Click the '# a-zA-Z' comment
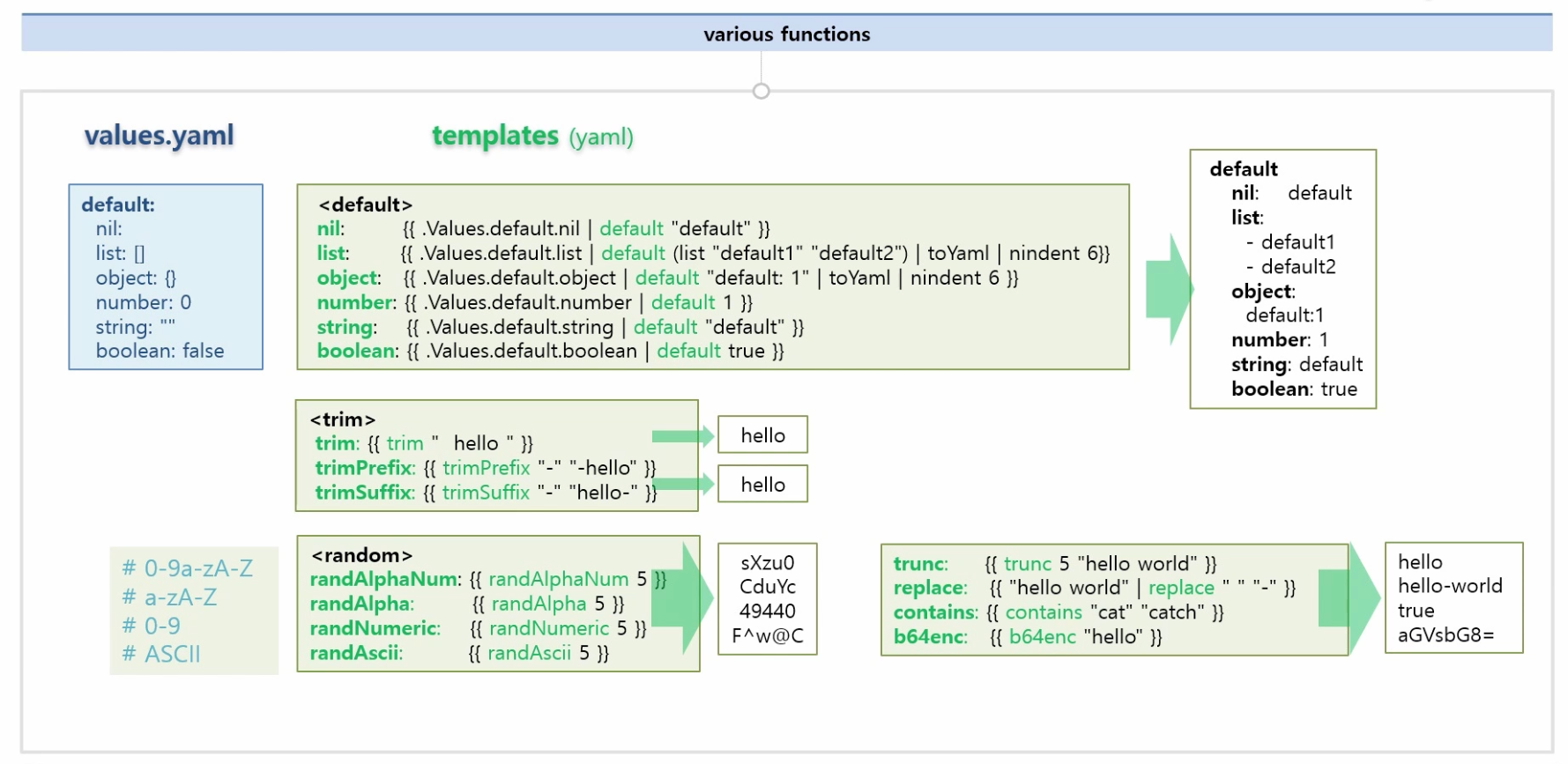Screen dimensions: 1568x764 169,597
